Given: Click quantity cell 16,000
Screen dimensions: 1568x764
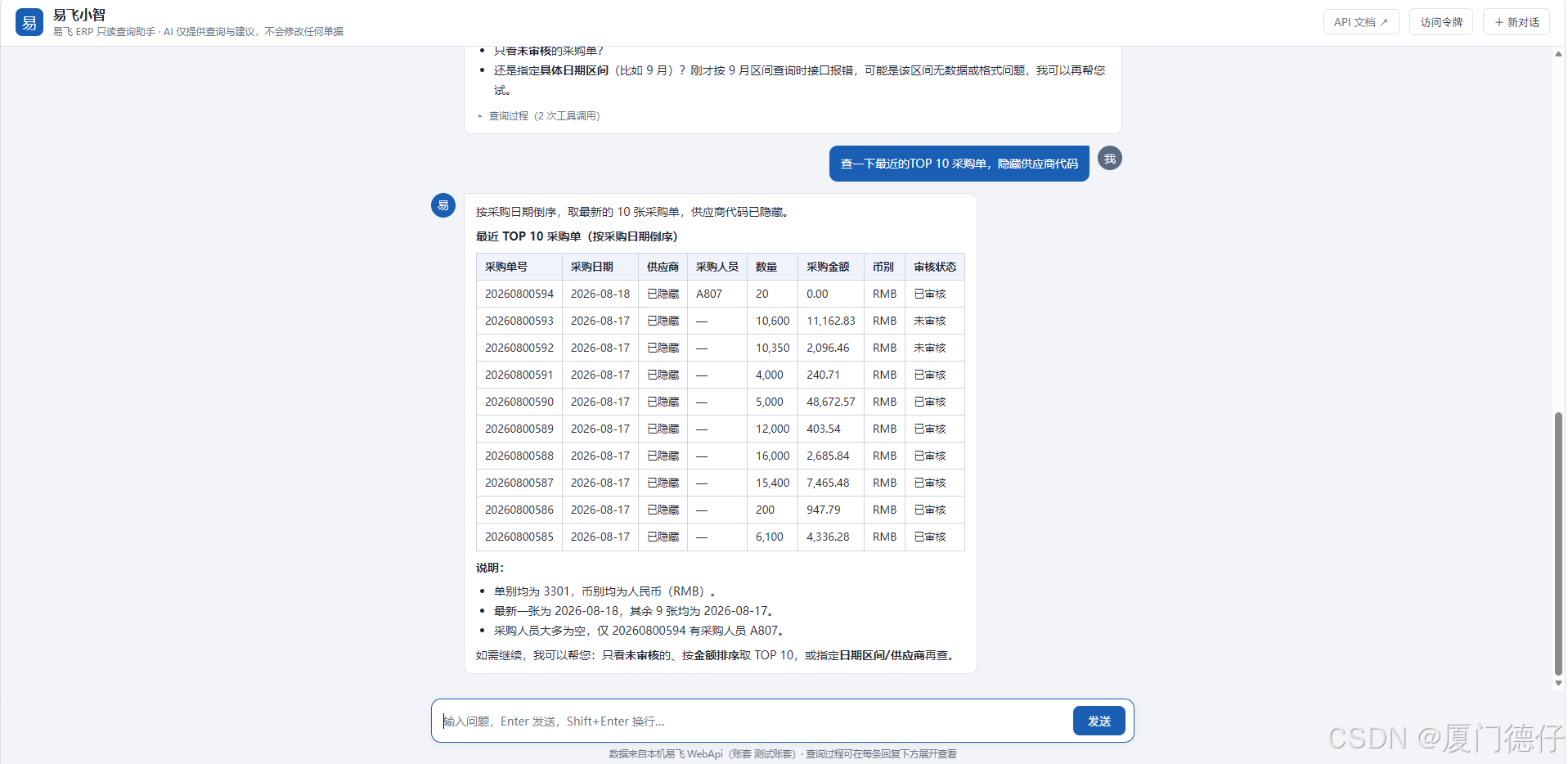Looking at the screenshot, I should tap(773, 456).
